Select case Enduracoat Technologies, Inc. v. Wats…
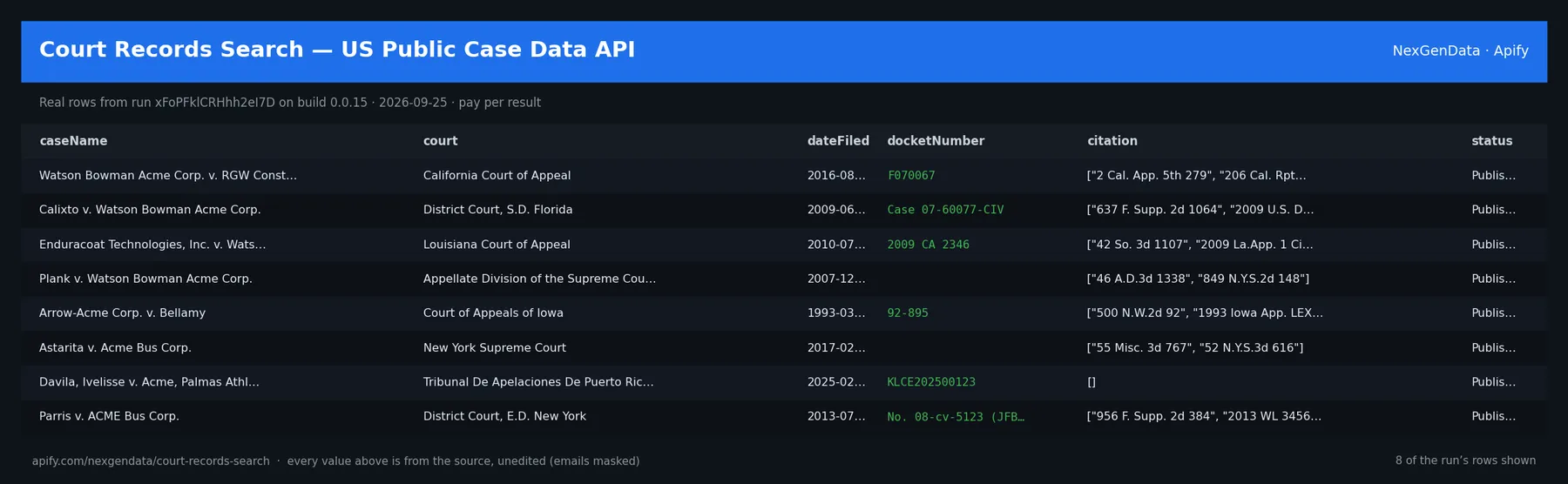Image resolution: width=1568 pixels, height=484 pixels. (152, 245)
